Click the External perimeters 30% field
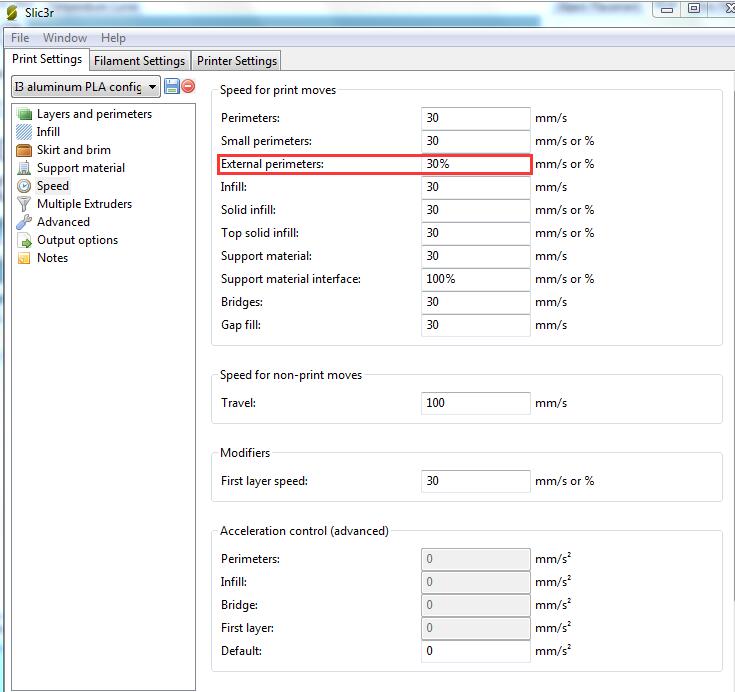Screen dimensions: 735x692 (476, 164)
